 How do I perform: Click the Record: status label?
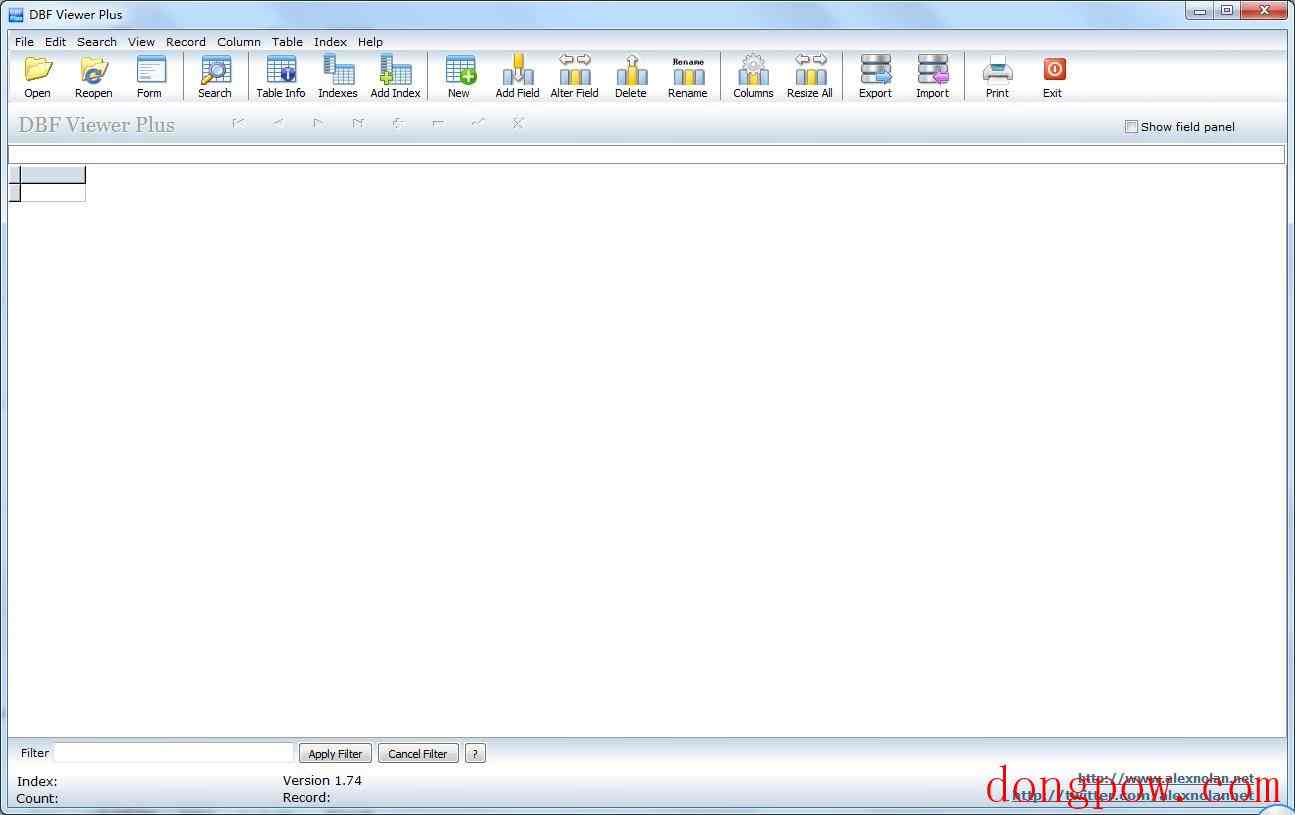[306, 797]
